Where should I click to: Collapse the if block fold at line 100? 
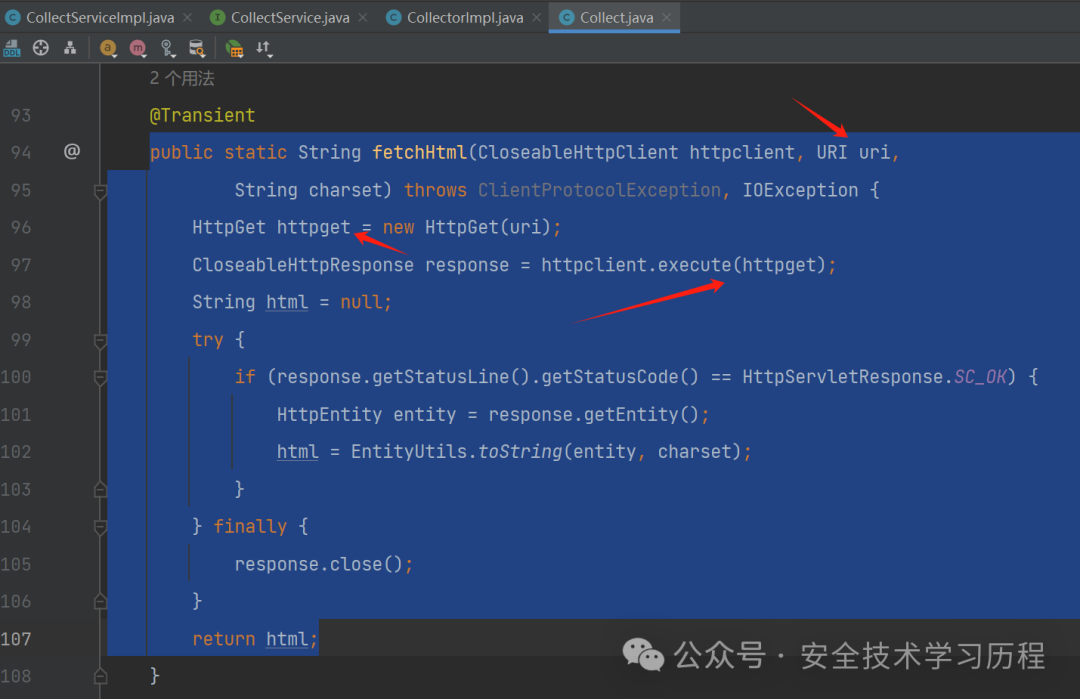pos(101,377)
